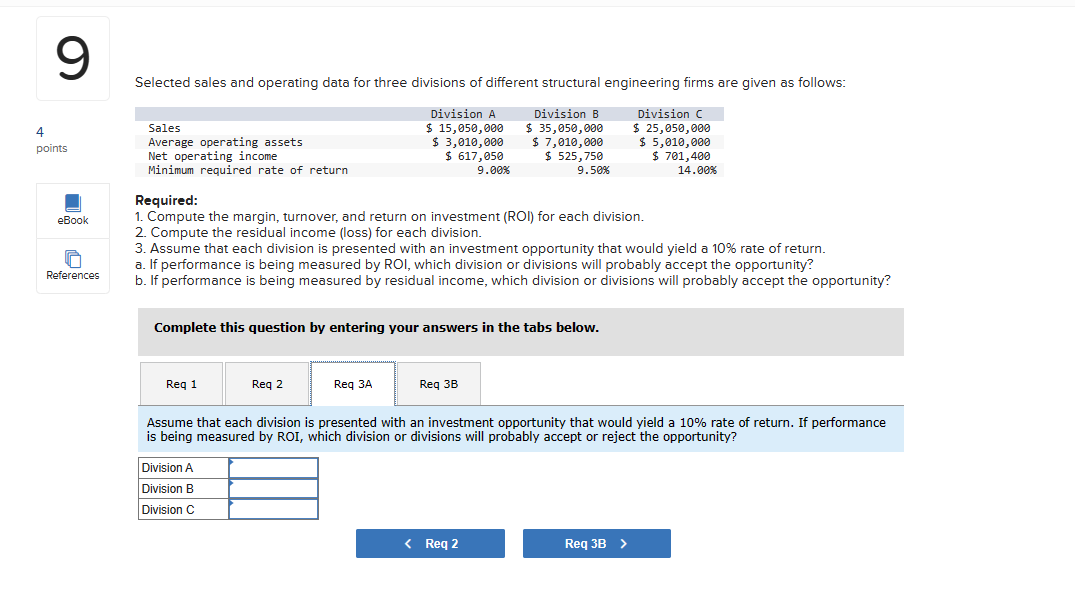
Task: Switch to the Req 1 tab
Action: coord(181,383)
